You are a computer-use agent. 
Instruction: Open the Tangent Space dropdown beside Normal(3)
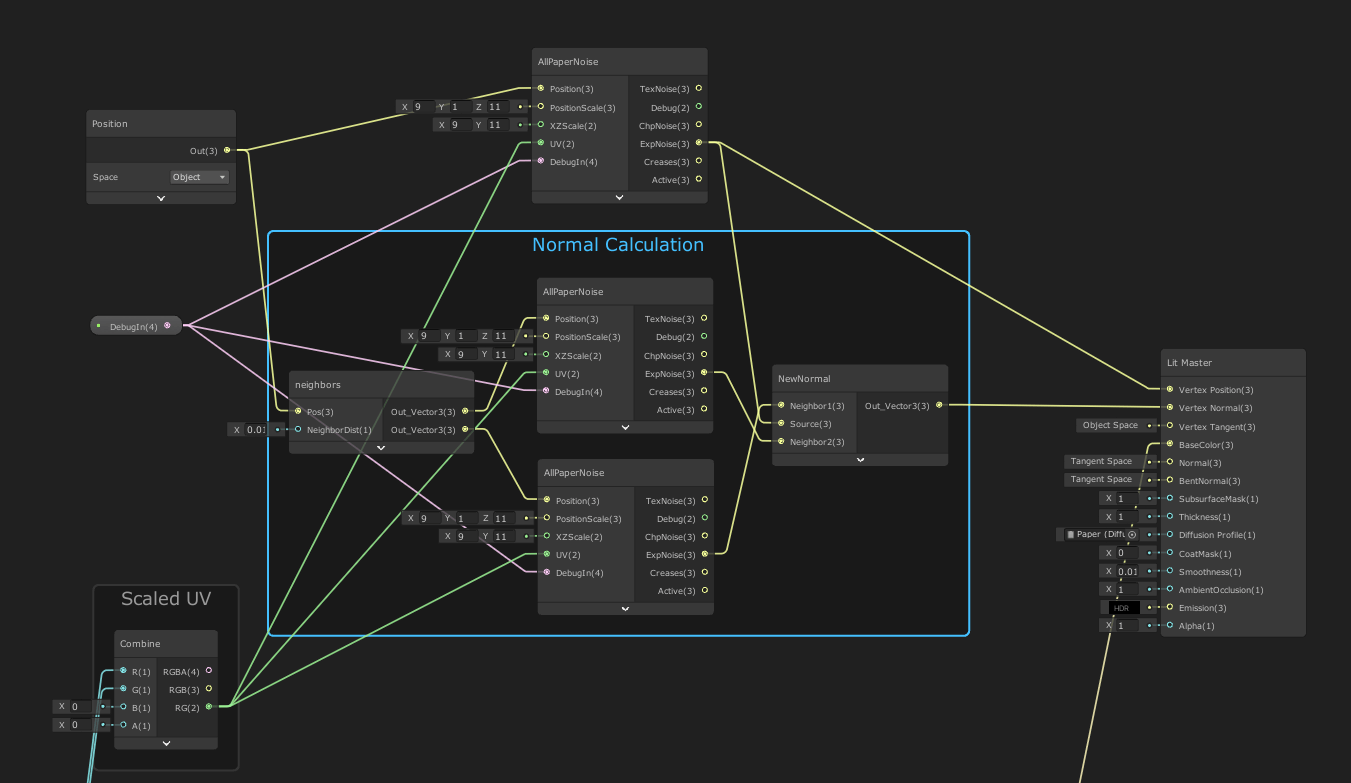point(1099,461)
